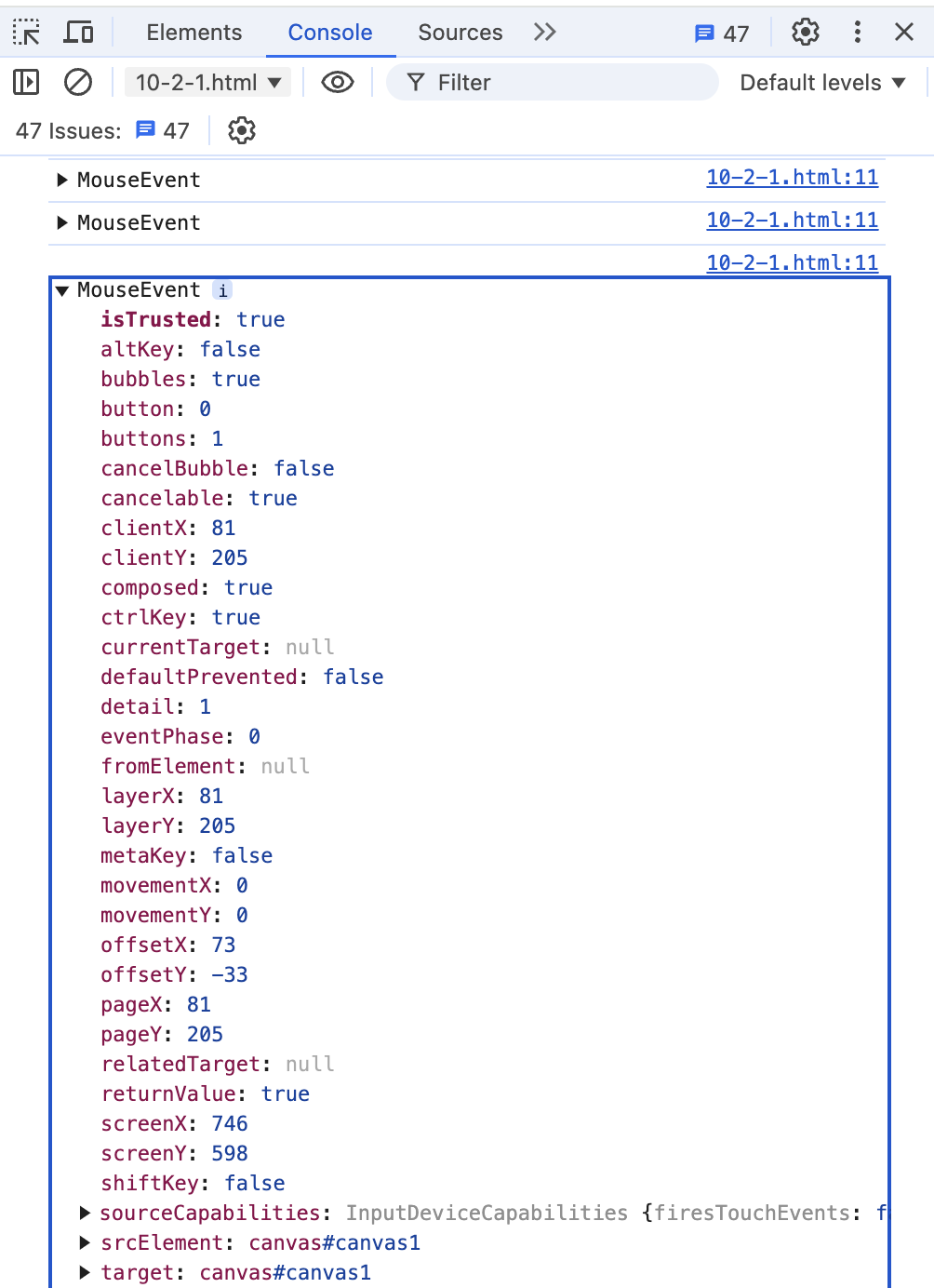Open the 10-2-1.html context dropdown
The height and width of the screenshot is (1288, 934).
(208, 83)
